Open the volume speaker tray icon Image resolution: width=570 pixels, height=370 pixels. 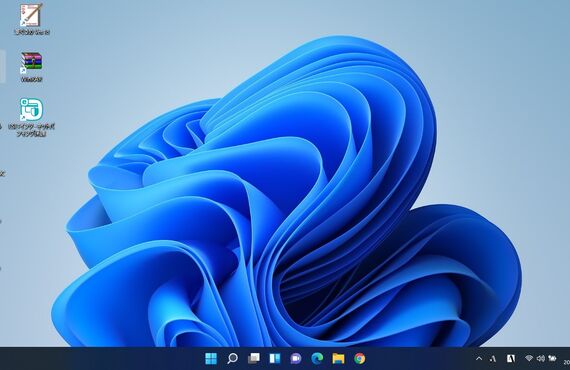[x=541, y=358]
